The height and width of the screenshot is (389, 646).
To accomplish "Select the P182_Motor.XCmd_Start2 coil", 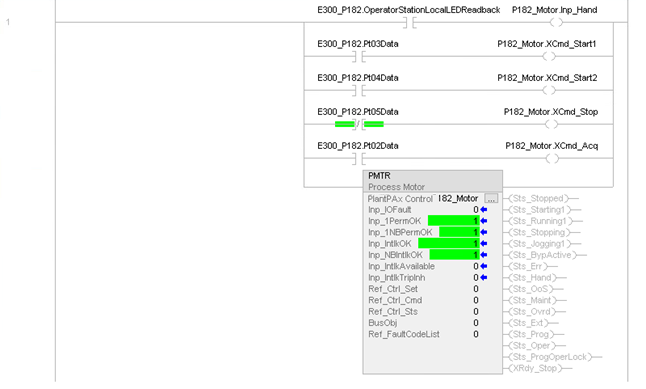I will click(x=549, y=90).
